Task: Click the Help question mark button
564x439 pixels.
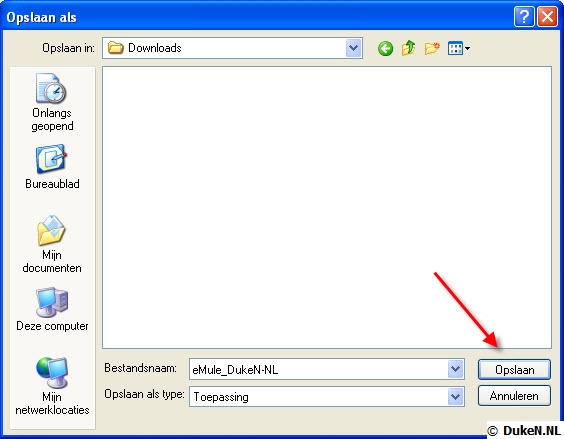Action: click(x=524, y=17)
